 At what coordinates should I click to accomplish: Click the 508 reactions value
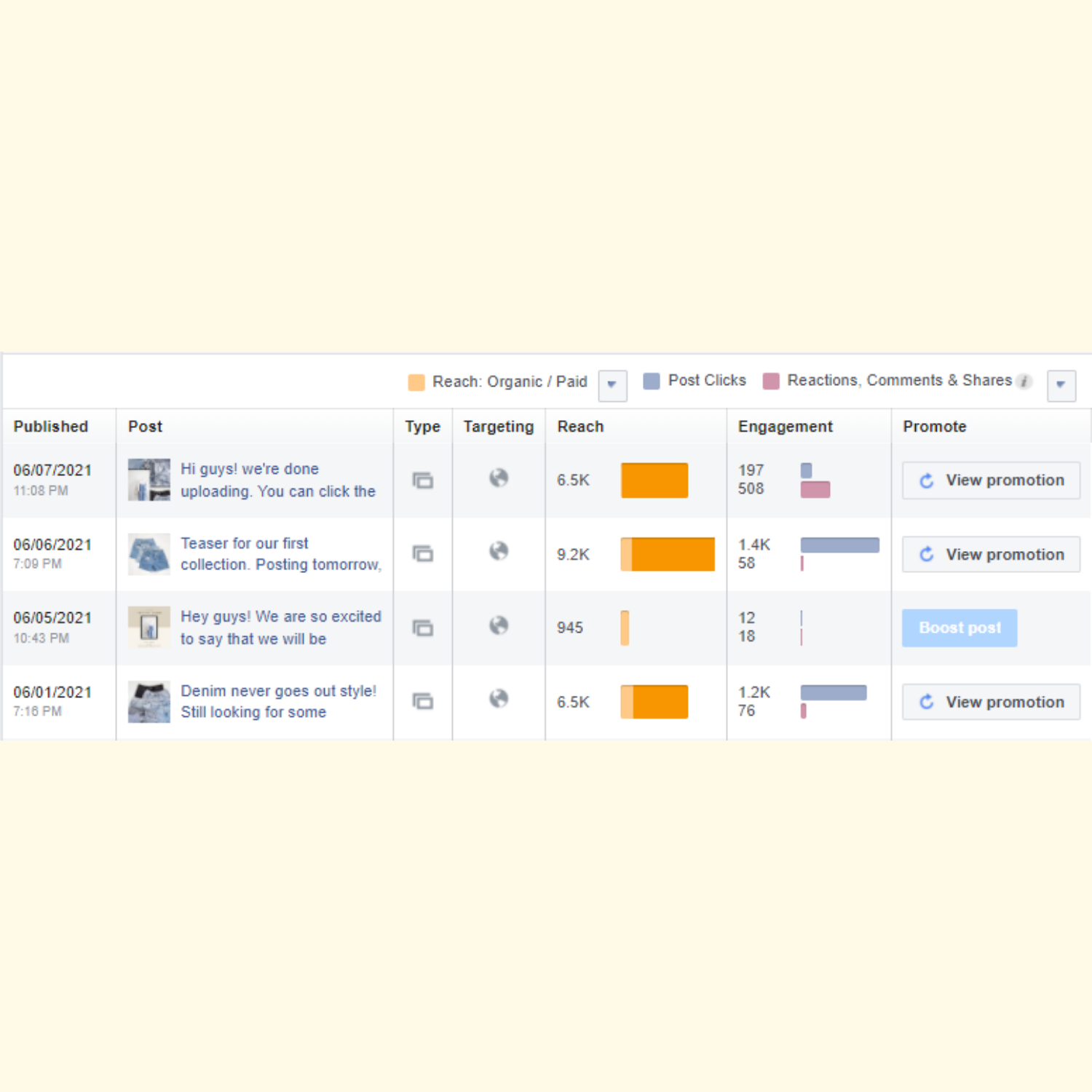point(751,488)
